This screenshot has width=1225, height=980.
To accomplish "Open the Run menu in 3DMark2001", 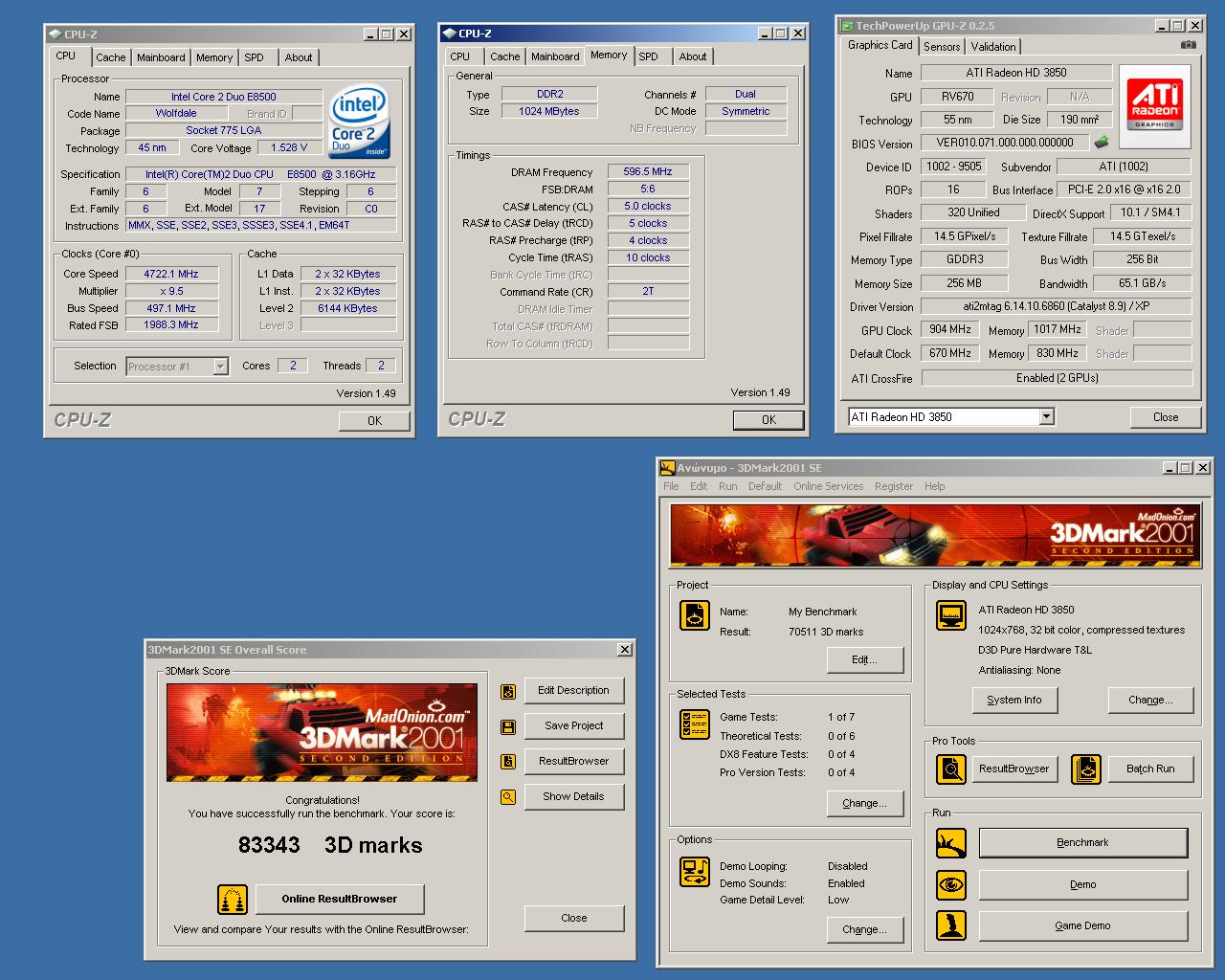I will pyautogui.click(x=728, y=486).
